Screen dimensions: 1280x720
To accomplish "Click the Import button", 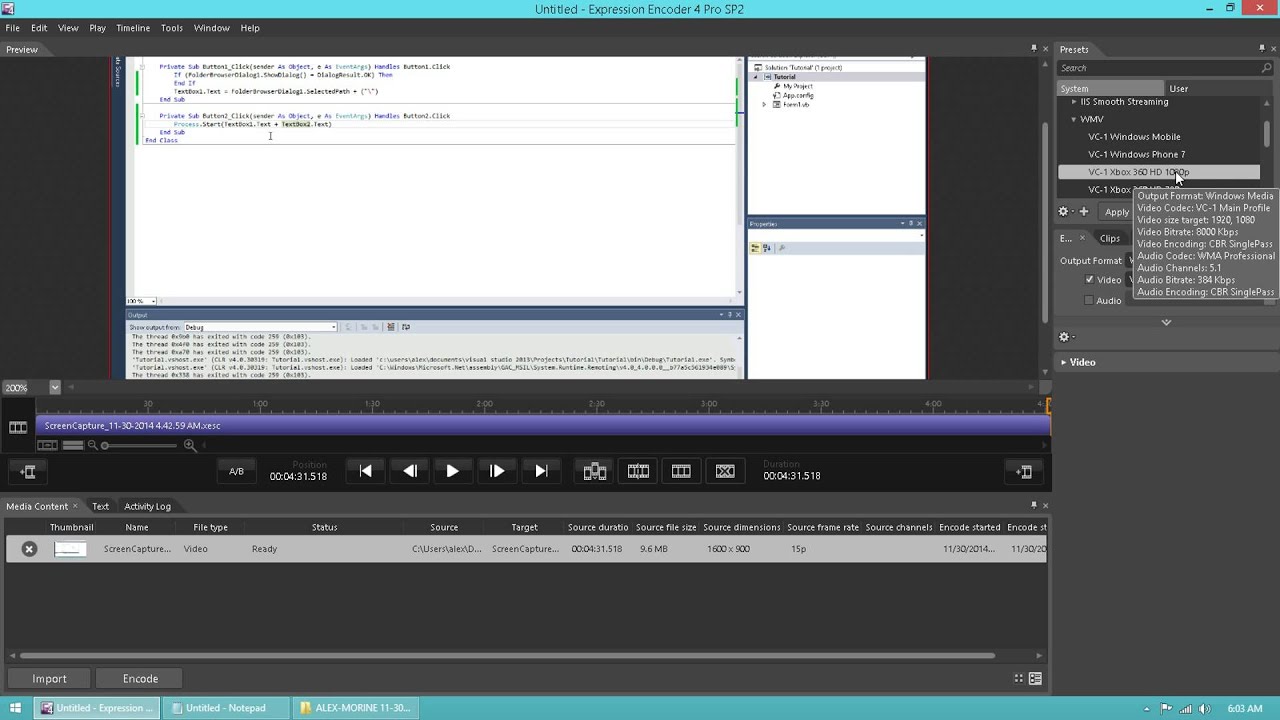I will point(49,678).
